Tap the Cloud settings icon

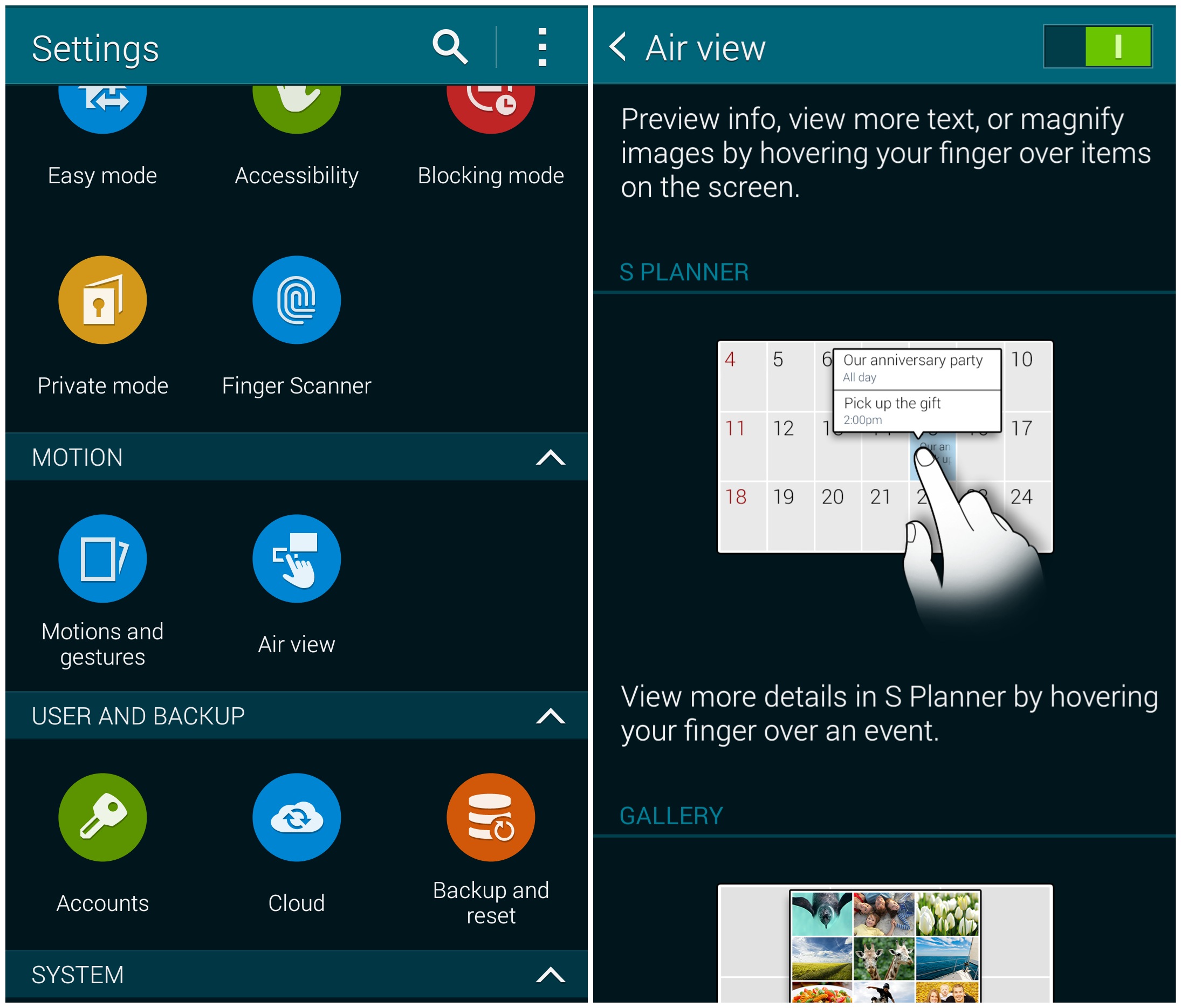click(297, 817)
